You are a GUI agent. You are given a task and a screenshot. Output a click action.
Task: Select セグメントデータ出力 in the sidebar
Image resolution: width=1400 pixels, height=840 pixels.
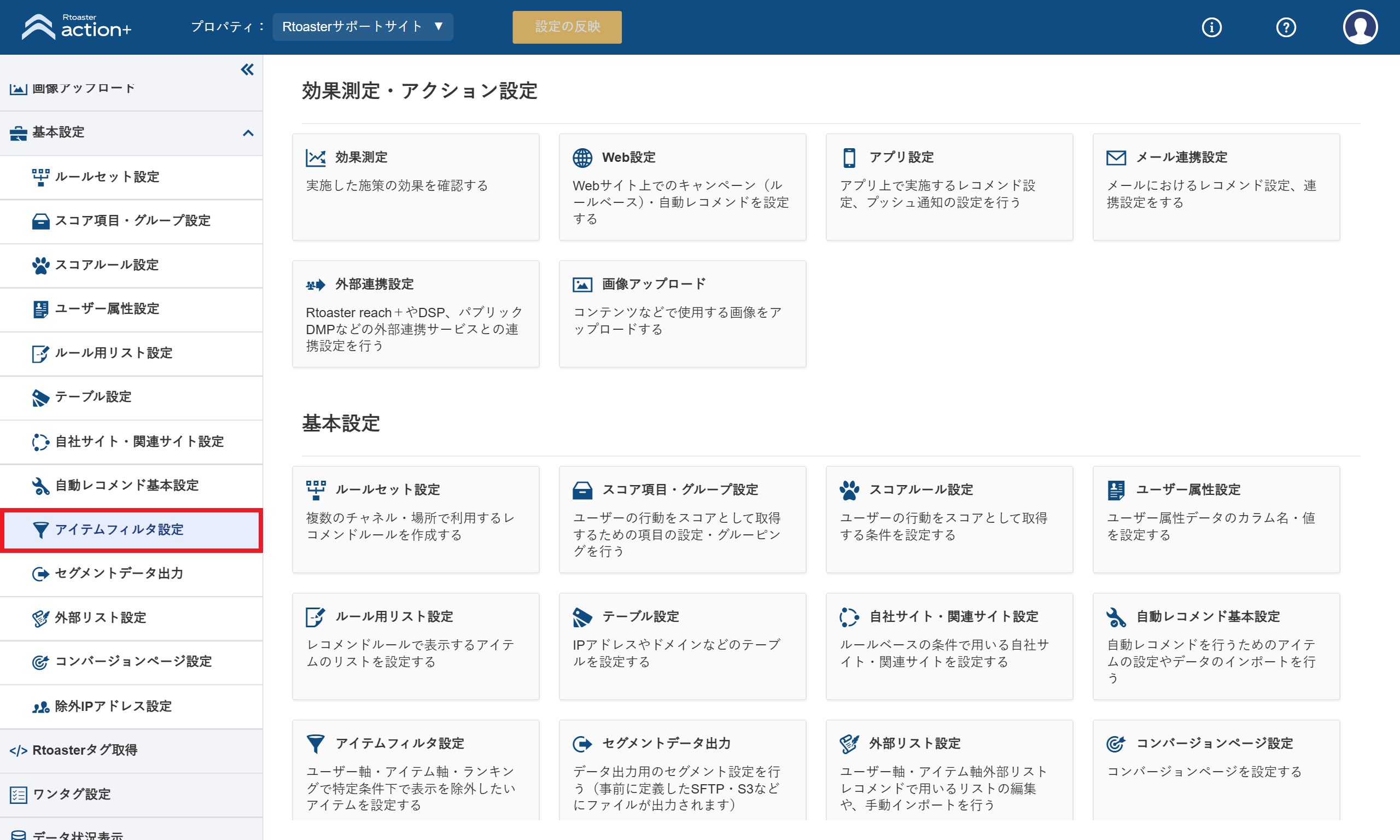pos(131,574)
